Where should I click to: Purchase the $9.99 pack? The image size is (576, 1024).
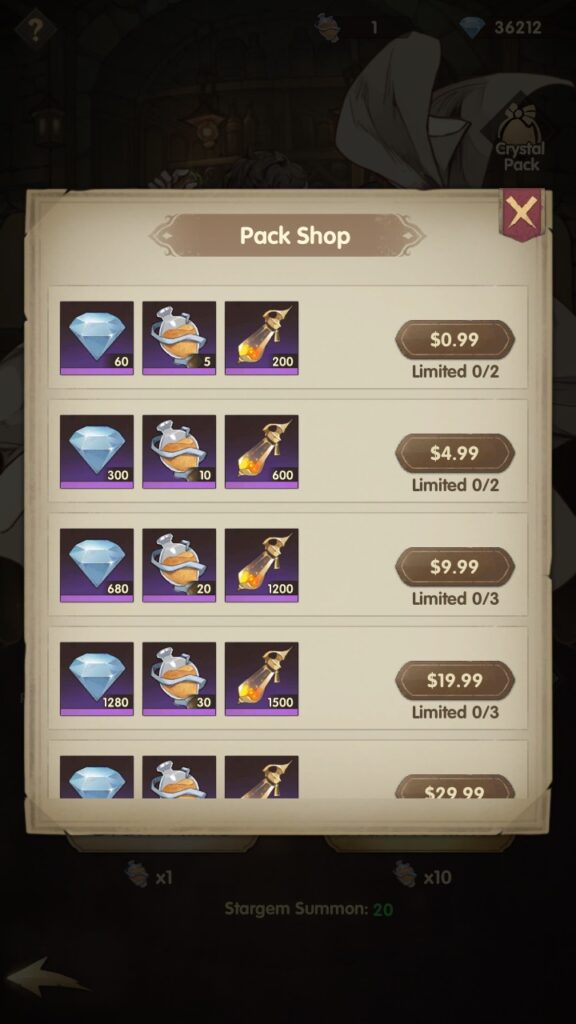click(x=455, y=567)
